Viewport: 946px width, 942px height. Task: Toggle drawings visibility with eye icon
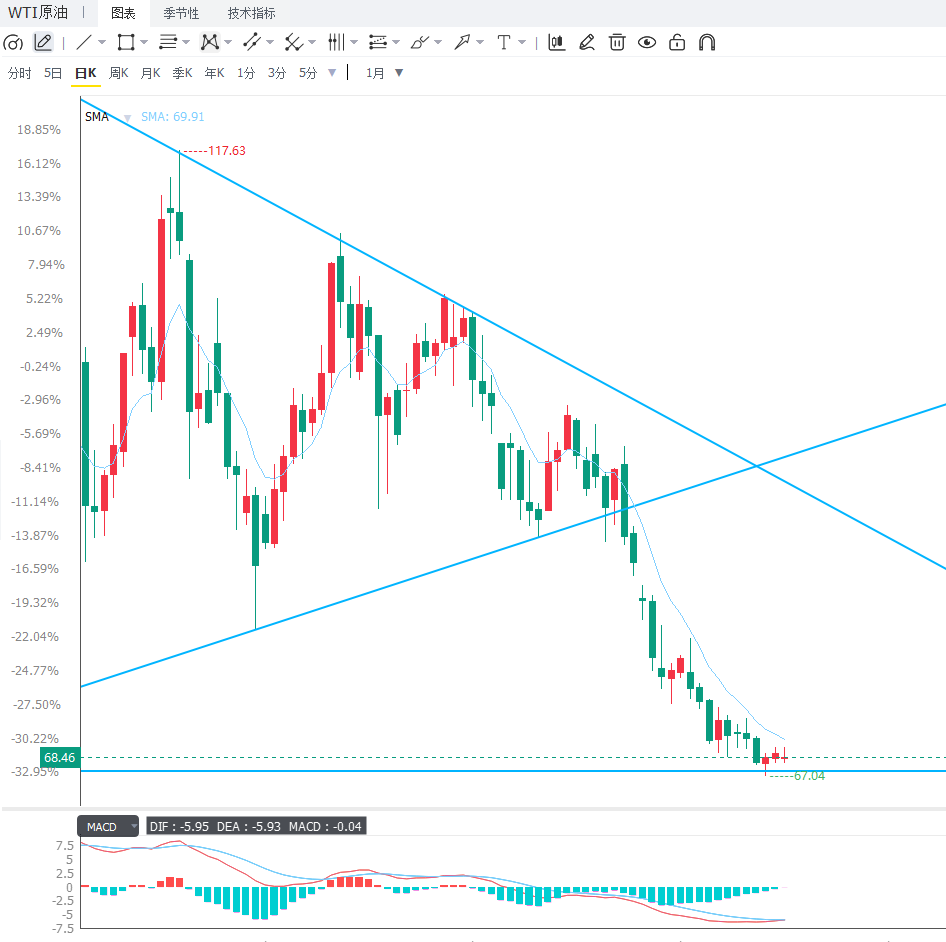coord(647,42)
